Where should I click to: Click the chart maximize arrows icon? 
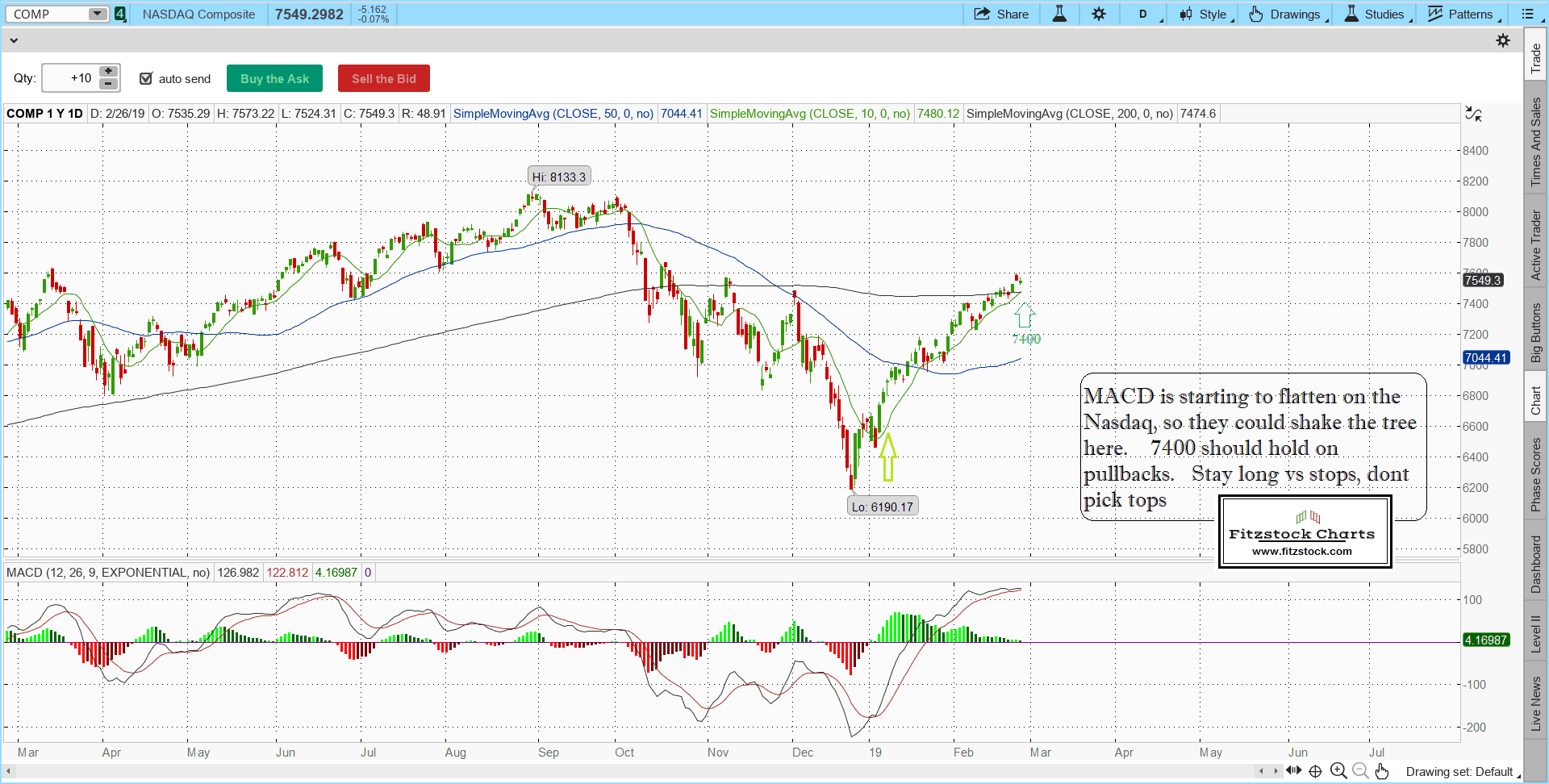pos(1473,115)
